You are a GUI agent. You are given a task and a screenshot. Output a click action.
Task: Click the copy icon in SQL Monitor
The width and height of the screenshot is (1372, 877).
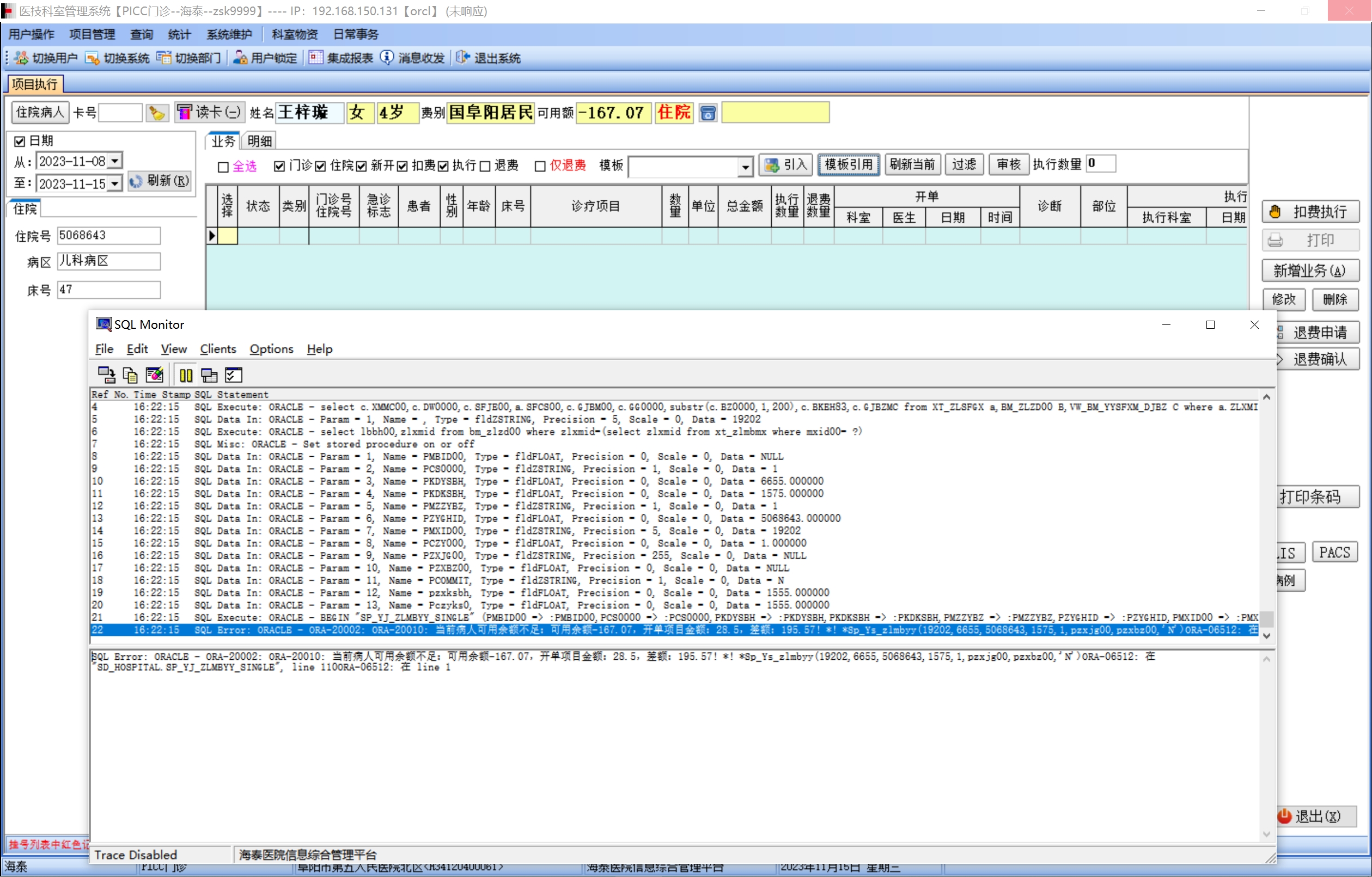click(x=131, y=375)
